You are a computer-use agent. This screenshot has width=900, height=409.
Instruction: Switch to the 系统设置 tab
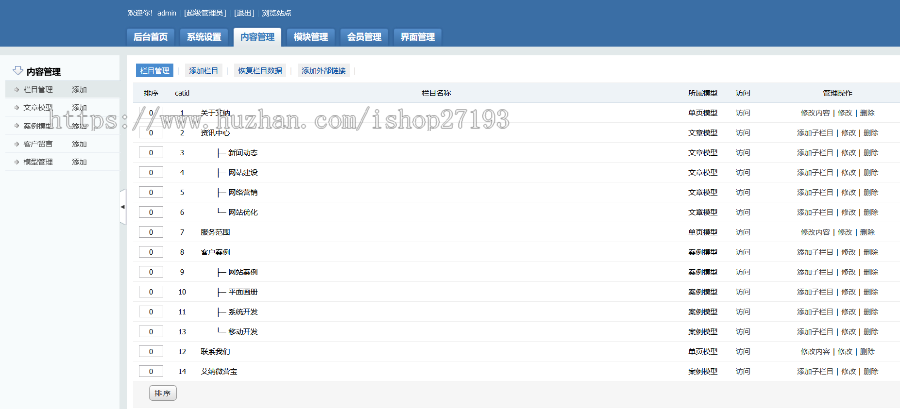[x=204, y=37]
